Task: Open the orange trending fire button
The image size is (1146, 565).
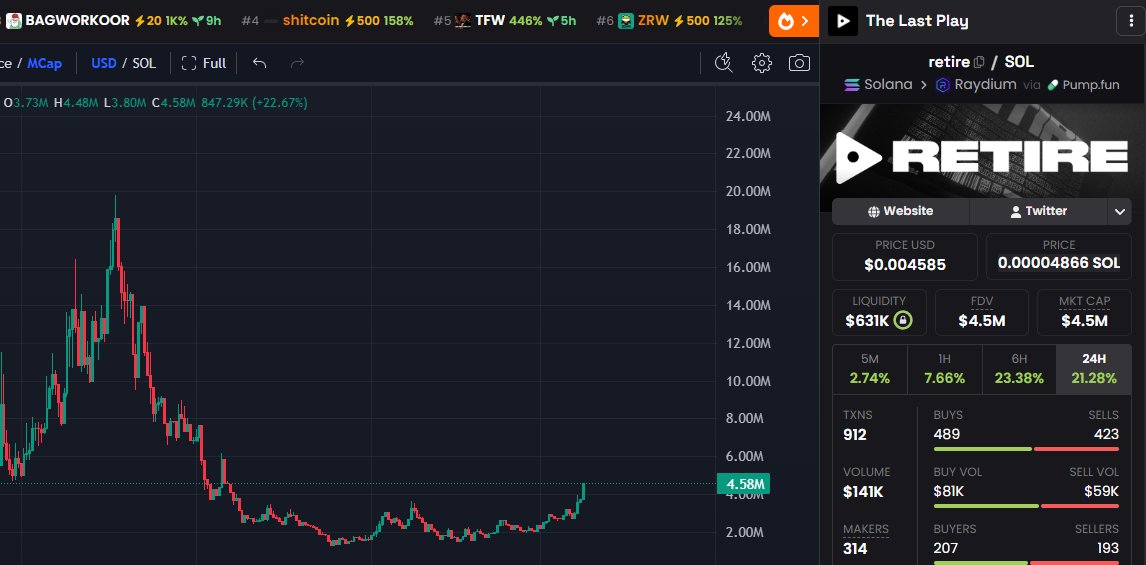Action: point(793,21)
